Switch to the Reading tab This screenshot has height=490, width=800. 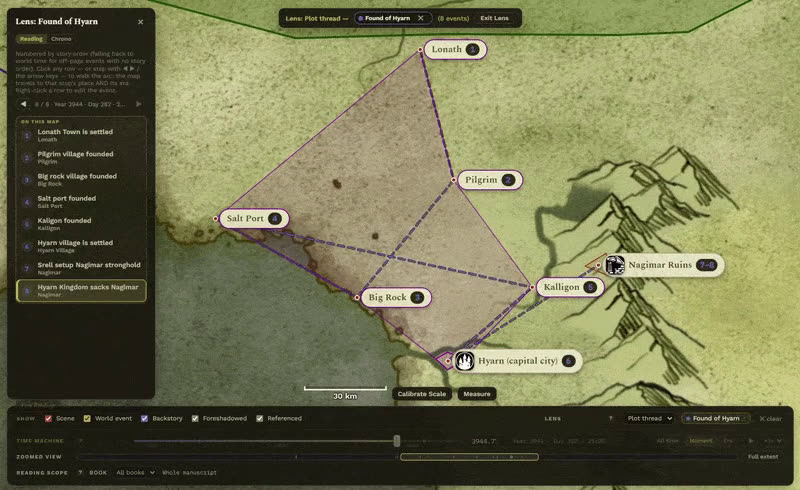[31, 39]
